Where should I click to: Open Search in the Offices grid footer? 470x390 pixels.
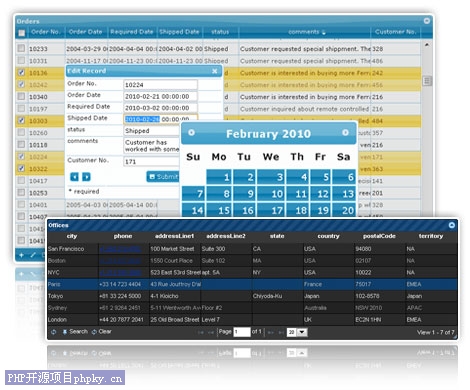[75, 332]
